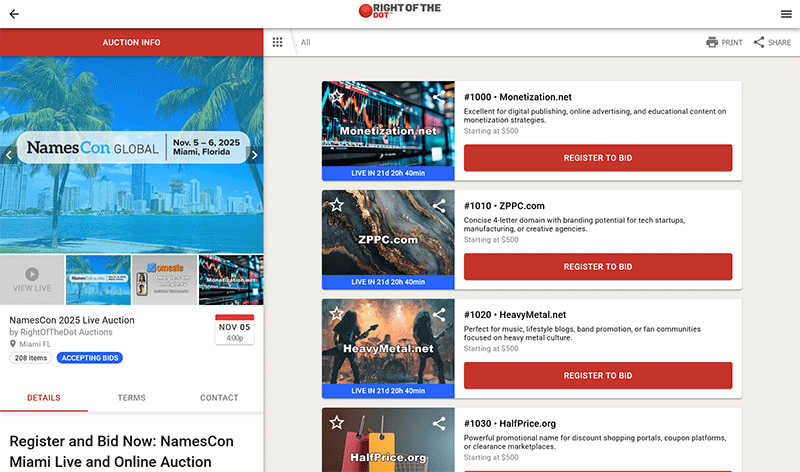This screenshot has width=800, height=472.
Task: Show previous banner image with left chevron
Action: click(x=9, y=155)
